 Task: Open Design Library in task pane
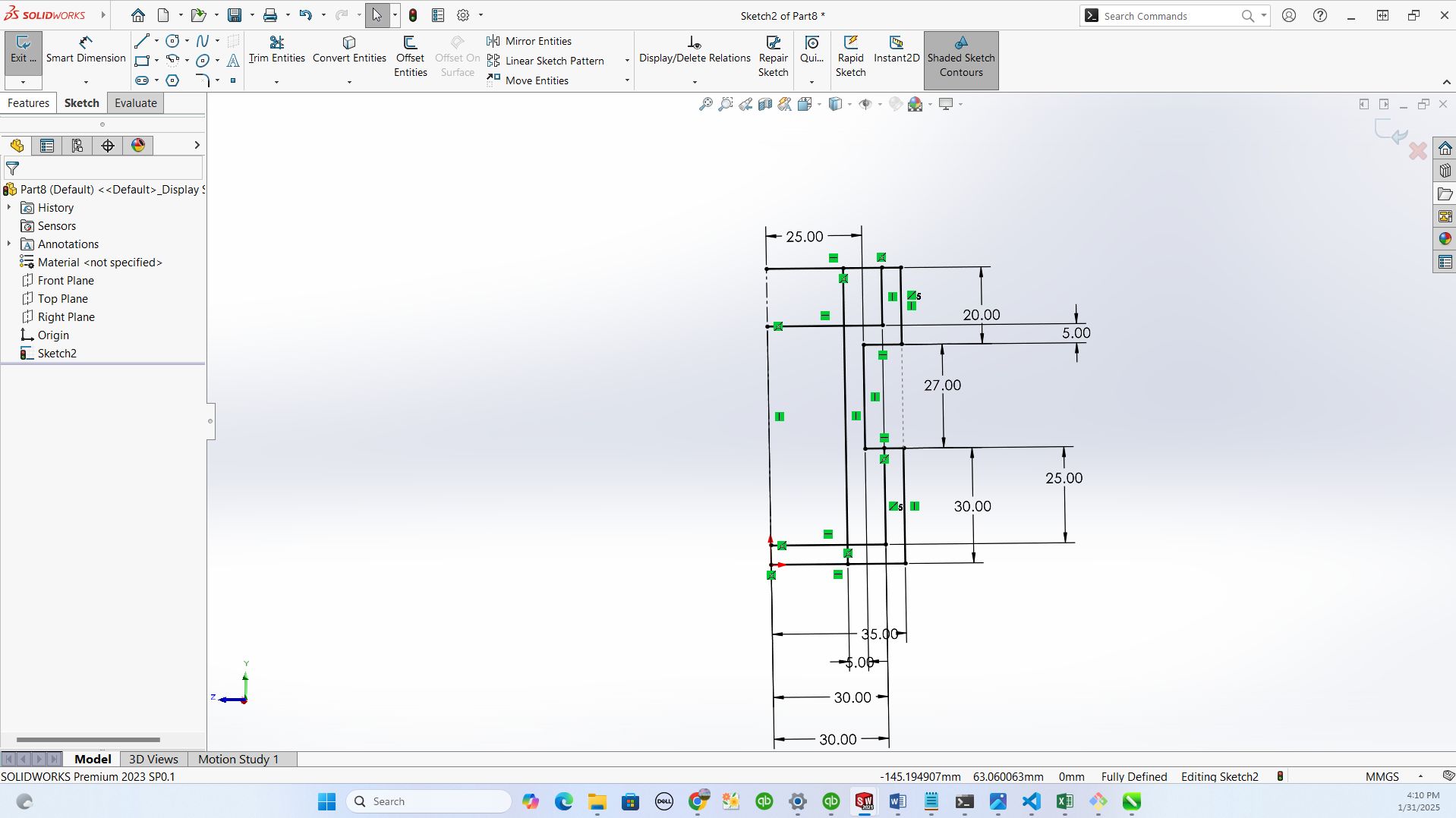tap(1445, 171)
